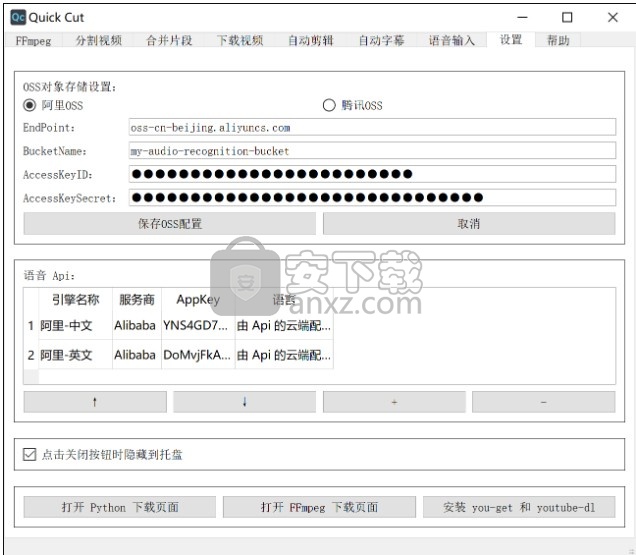Open the 合并片段 tab
This screenshot has width=636, height=555.
[169, 41]
